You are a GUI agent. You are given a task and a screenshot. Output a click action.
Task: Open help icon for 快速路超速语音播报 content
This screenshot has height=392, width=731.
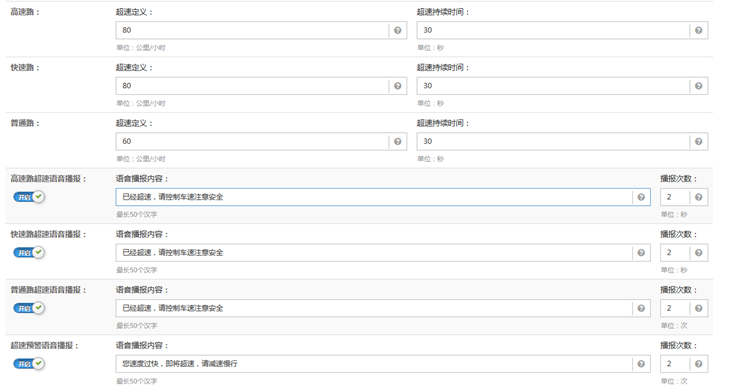(641, 253)
